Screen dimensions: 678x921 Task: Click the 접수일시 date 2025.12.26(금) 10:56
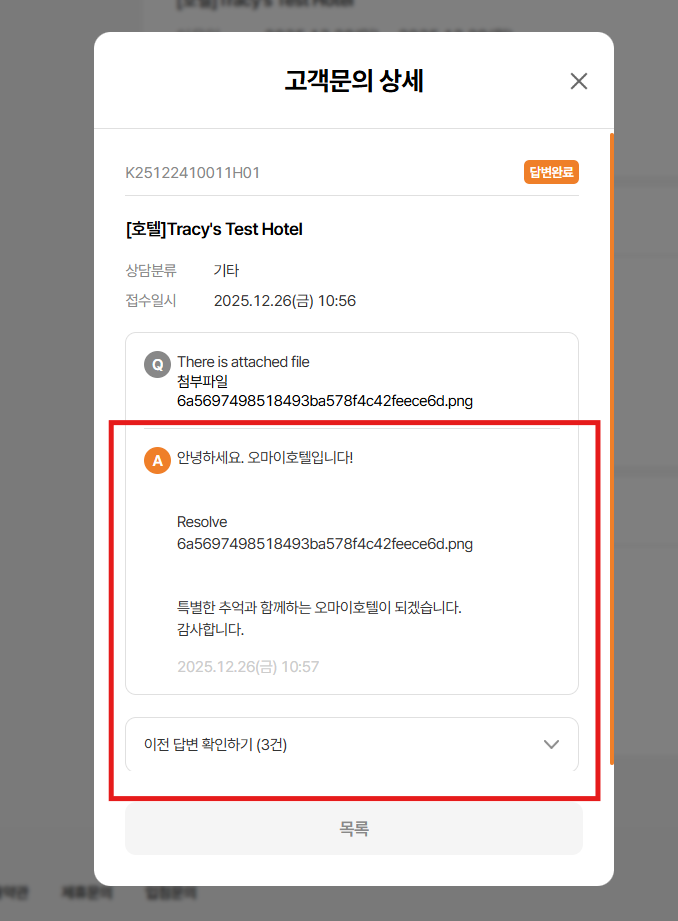(x=285, y=300)
